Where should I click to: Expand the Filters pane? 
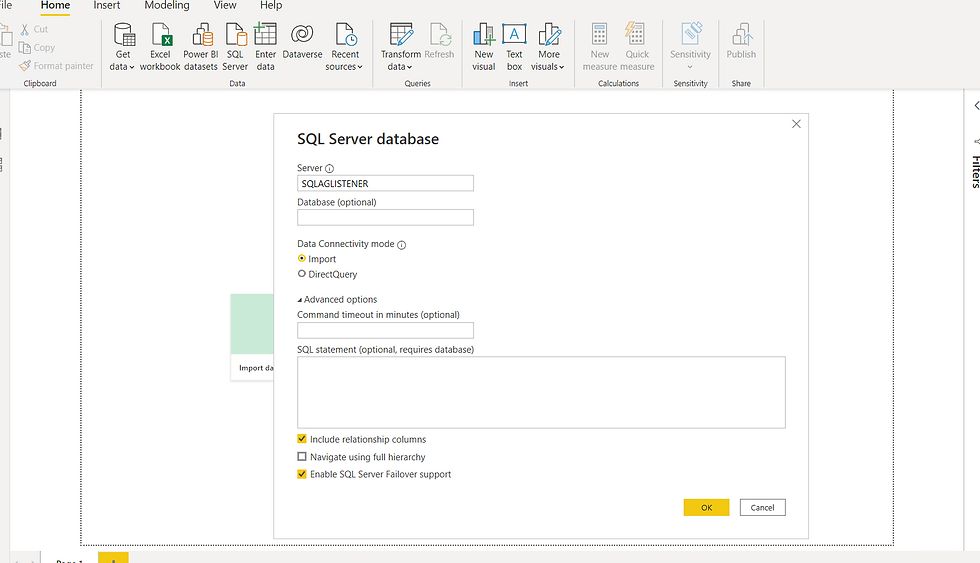(x=976, y=106)
